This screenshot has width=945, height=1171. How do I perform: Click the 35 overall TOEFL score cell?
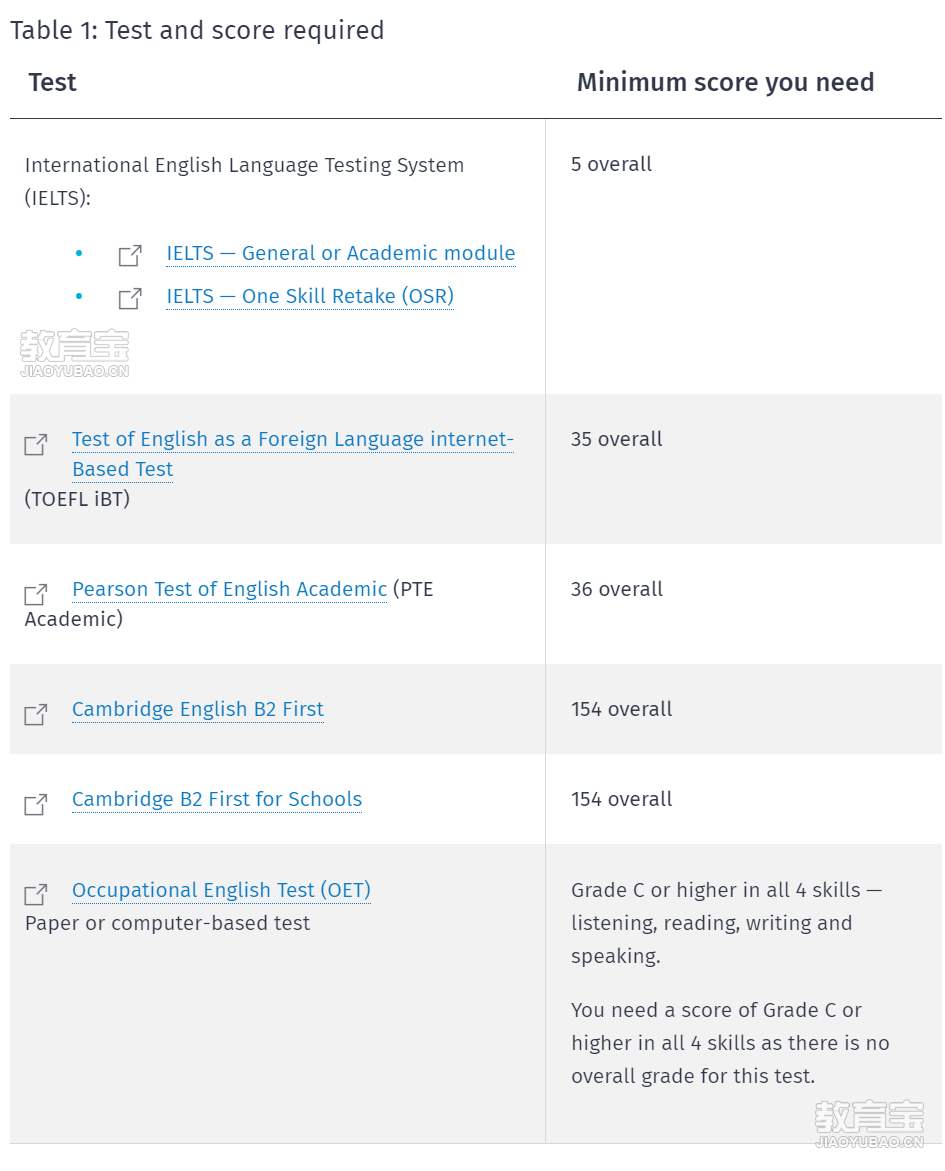[616, 439]
